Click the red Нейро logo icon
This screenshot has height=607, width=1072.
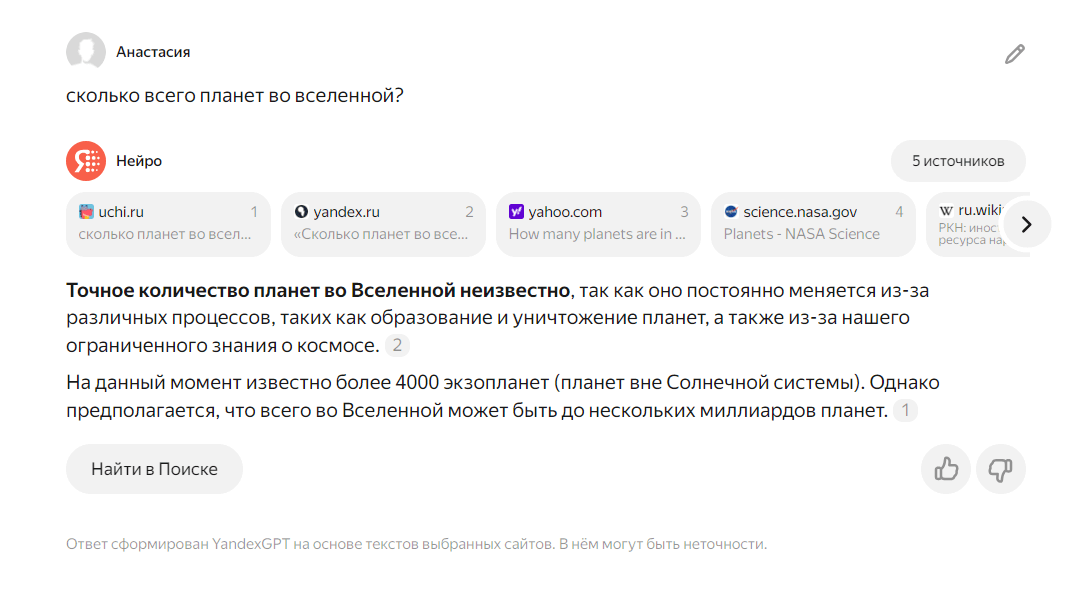coord(86,161)
